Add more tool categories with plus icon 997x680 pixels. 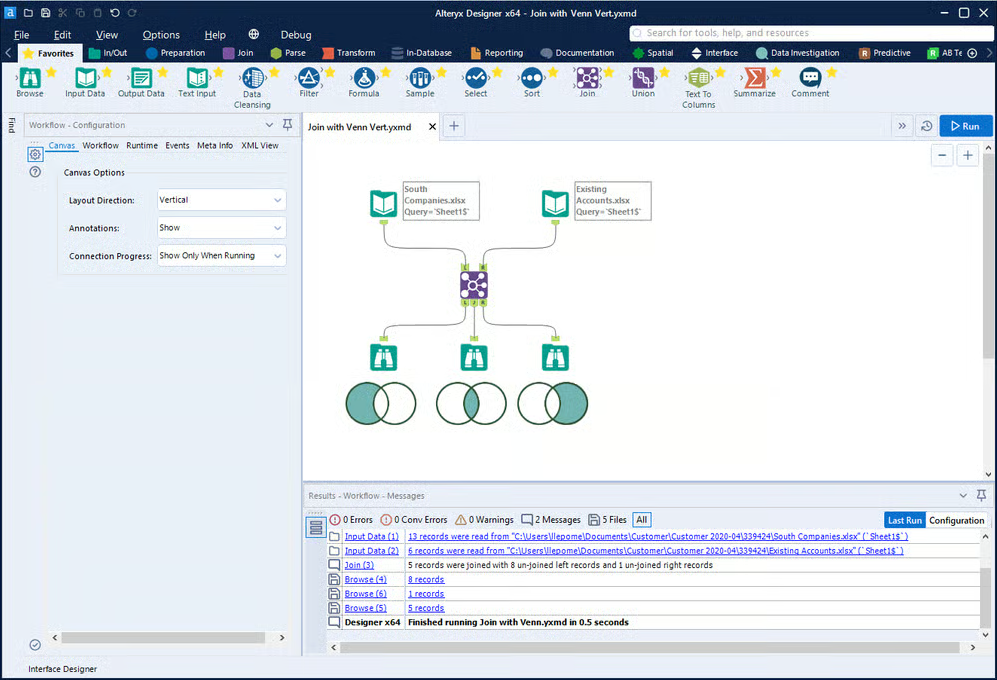(x=972, y=53)
